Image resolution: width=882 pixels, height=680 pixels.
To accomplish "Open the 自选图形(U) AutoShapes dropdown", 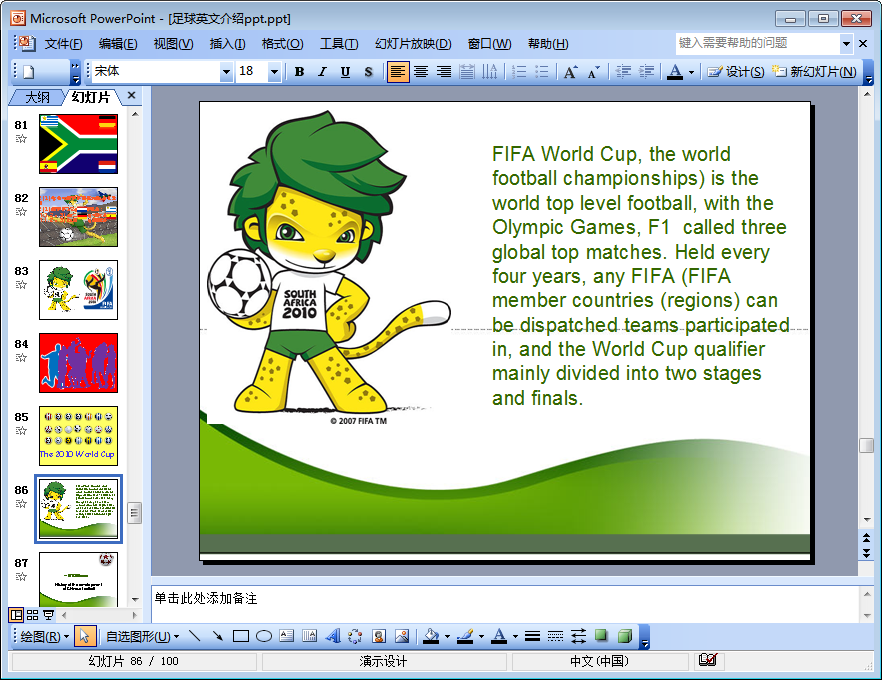I will [x=142, y=637].
